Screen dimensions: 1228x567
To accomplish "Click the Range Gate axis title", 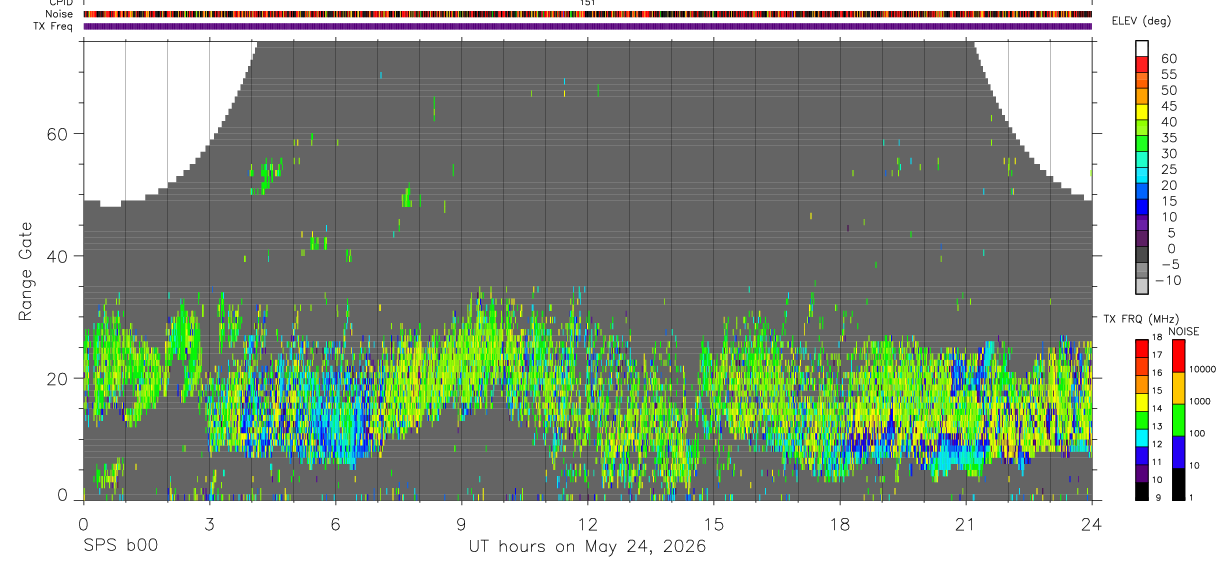I will [26, 272].
